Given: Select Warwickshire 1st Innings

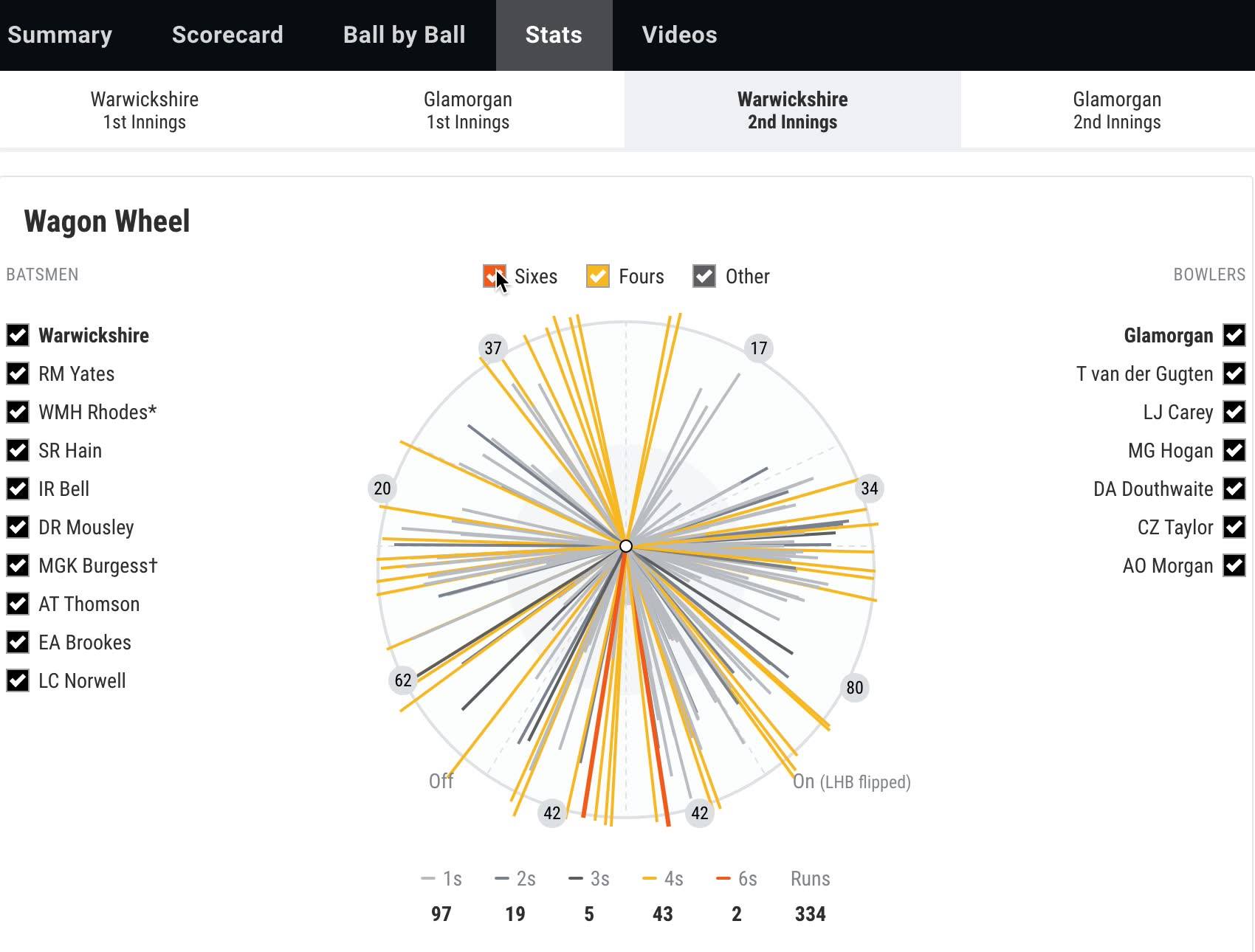Looking at the screenshot, I should 145,111.
